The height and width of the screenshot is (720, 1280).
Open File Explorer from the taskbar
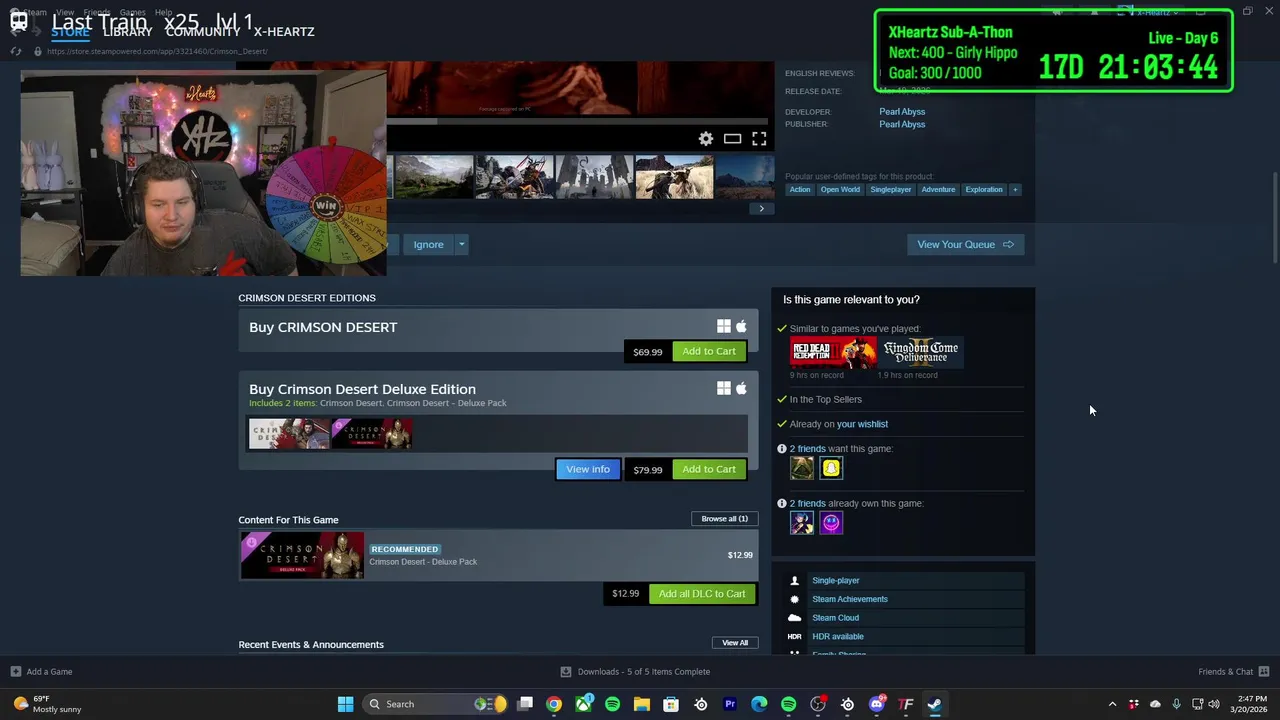[642, 704]
